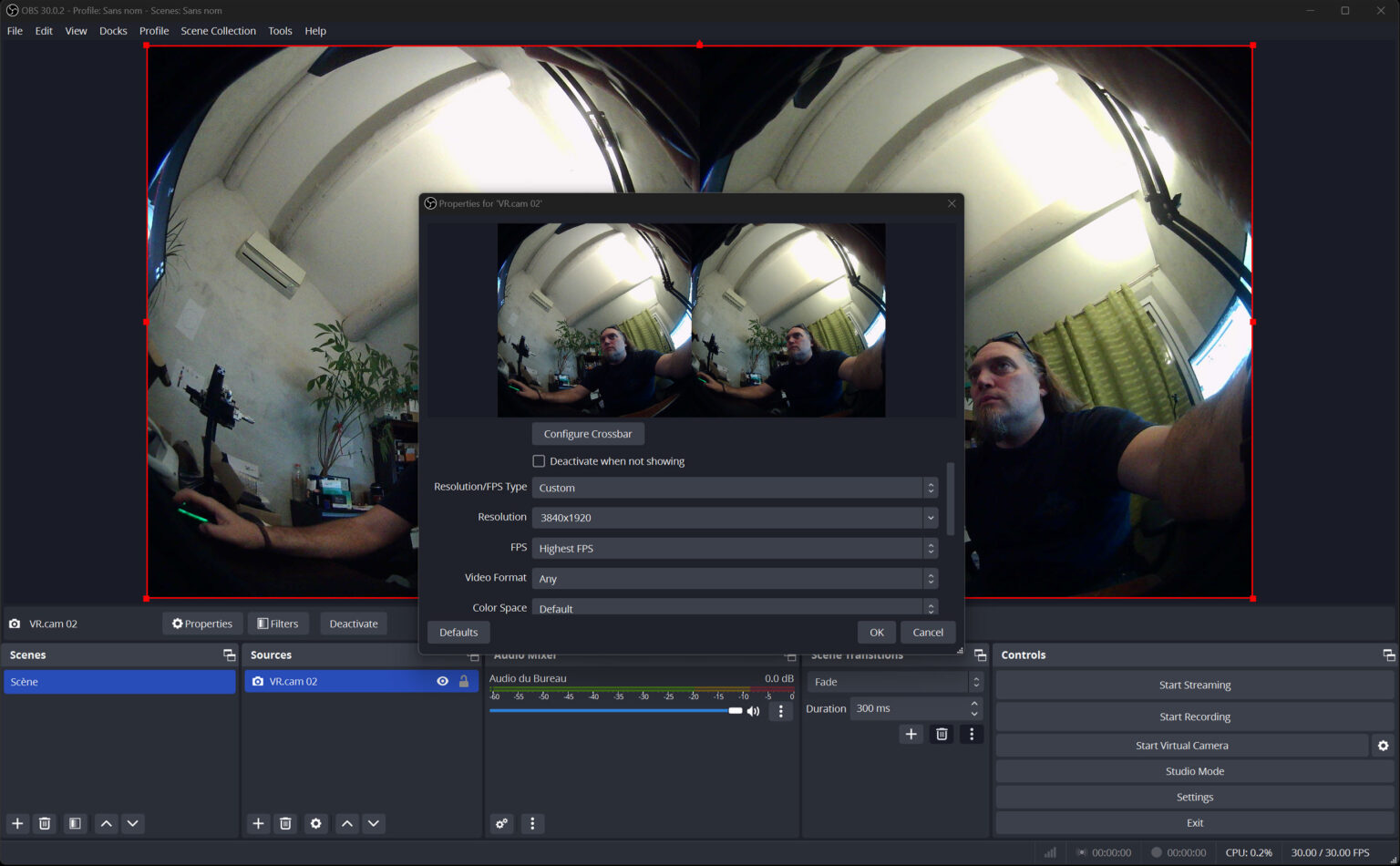Move source up with the up-arrow icon

click(346, 823)
